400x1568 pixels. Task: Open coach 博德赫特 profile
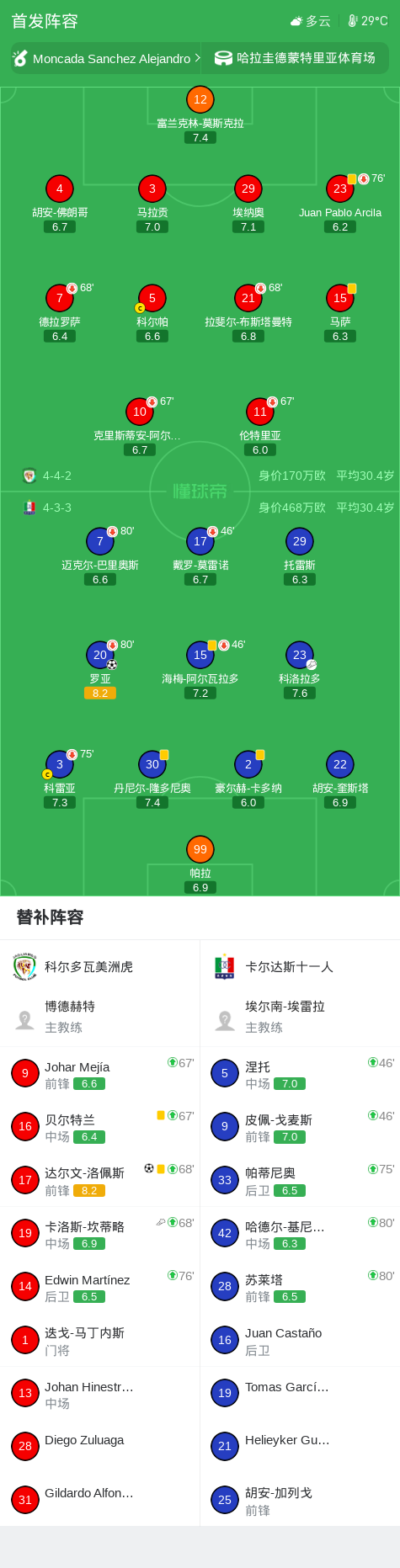click(x=100, y=1016)
